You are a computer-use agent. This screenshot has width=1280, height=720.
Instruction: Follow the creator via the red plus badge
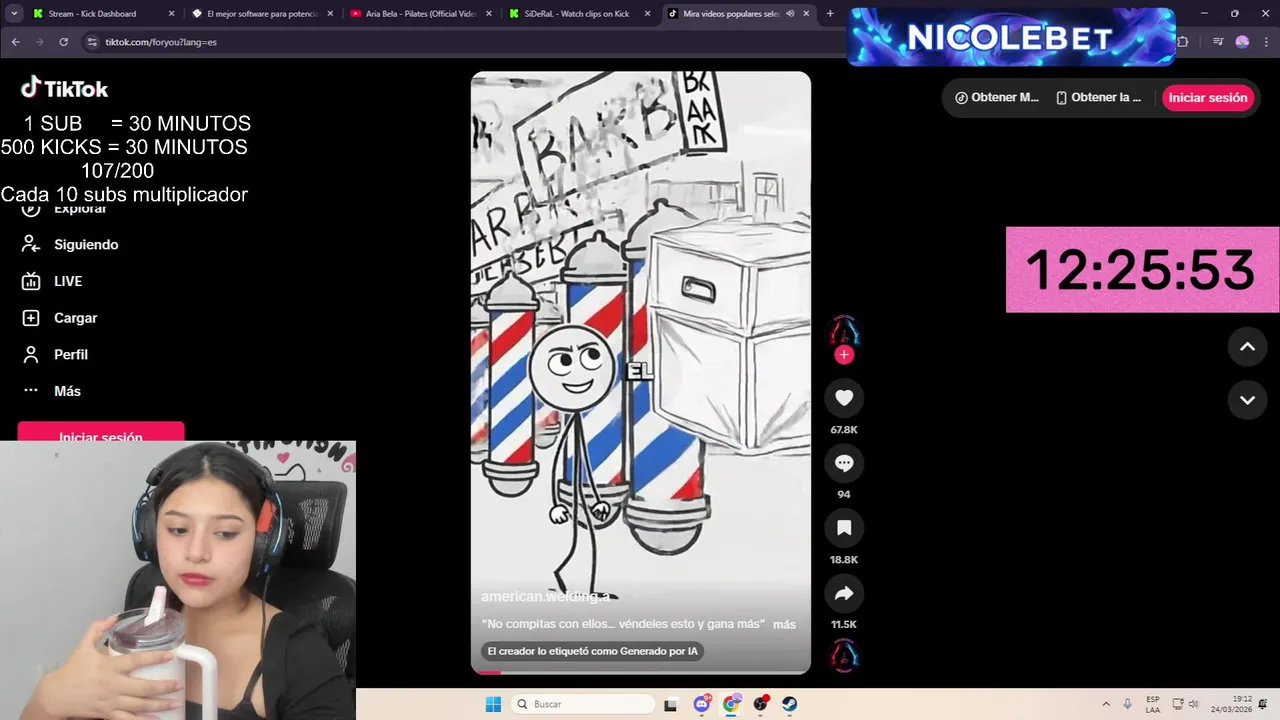(844, 355)
